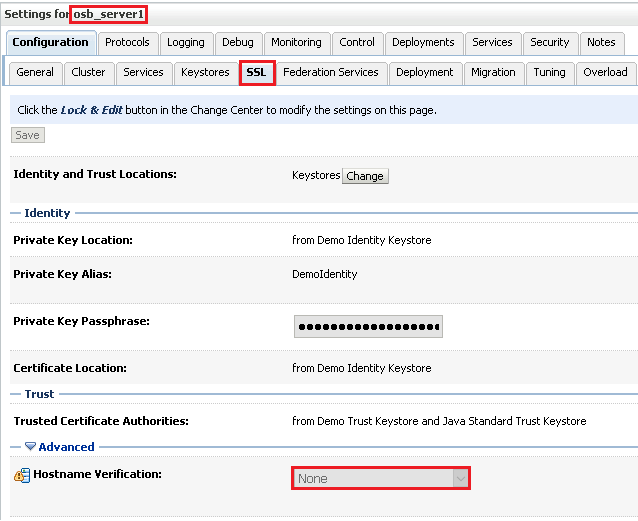Open the Federation Services sub-tab
Image resolution: width=638 pixels, height=521 pixels.
click(x=330, y=73)
